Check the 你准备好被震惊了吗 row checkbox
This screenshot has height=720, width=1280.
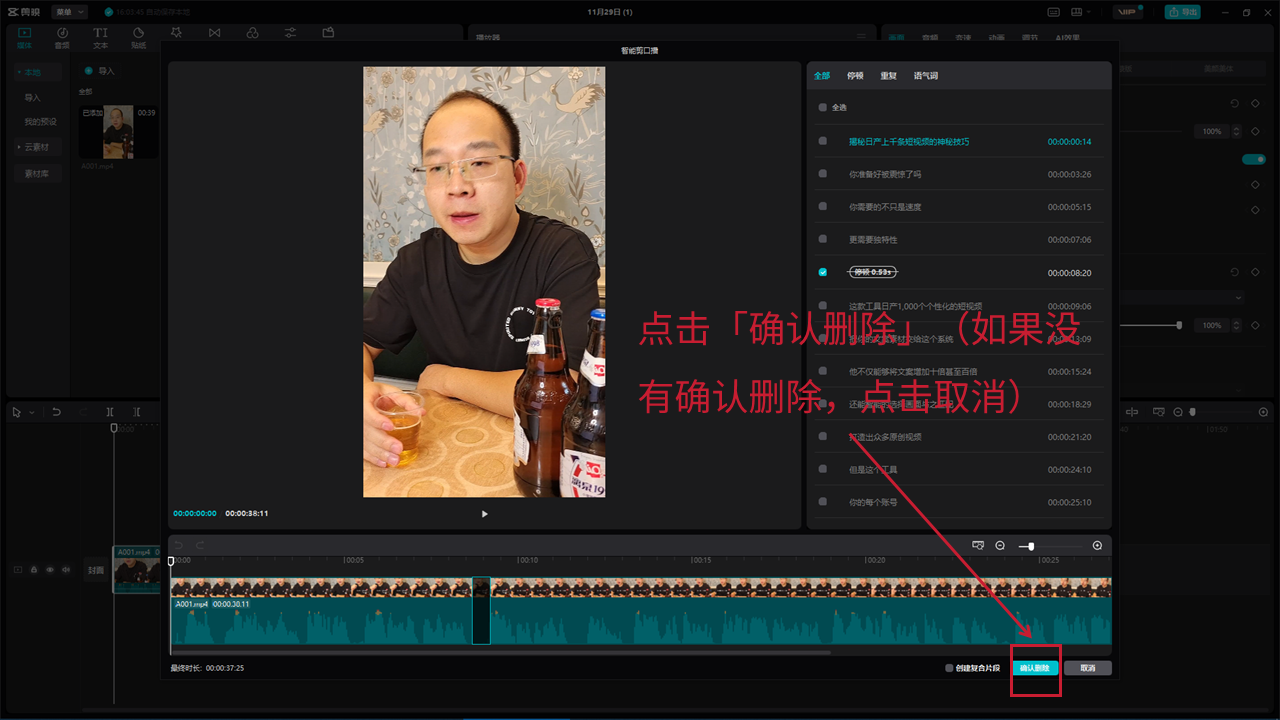click(x=823, y=174)
